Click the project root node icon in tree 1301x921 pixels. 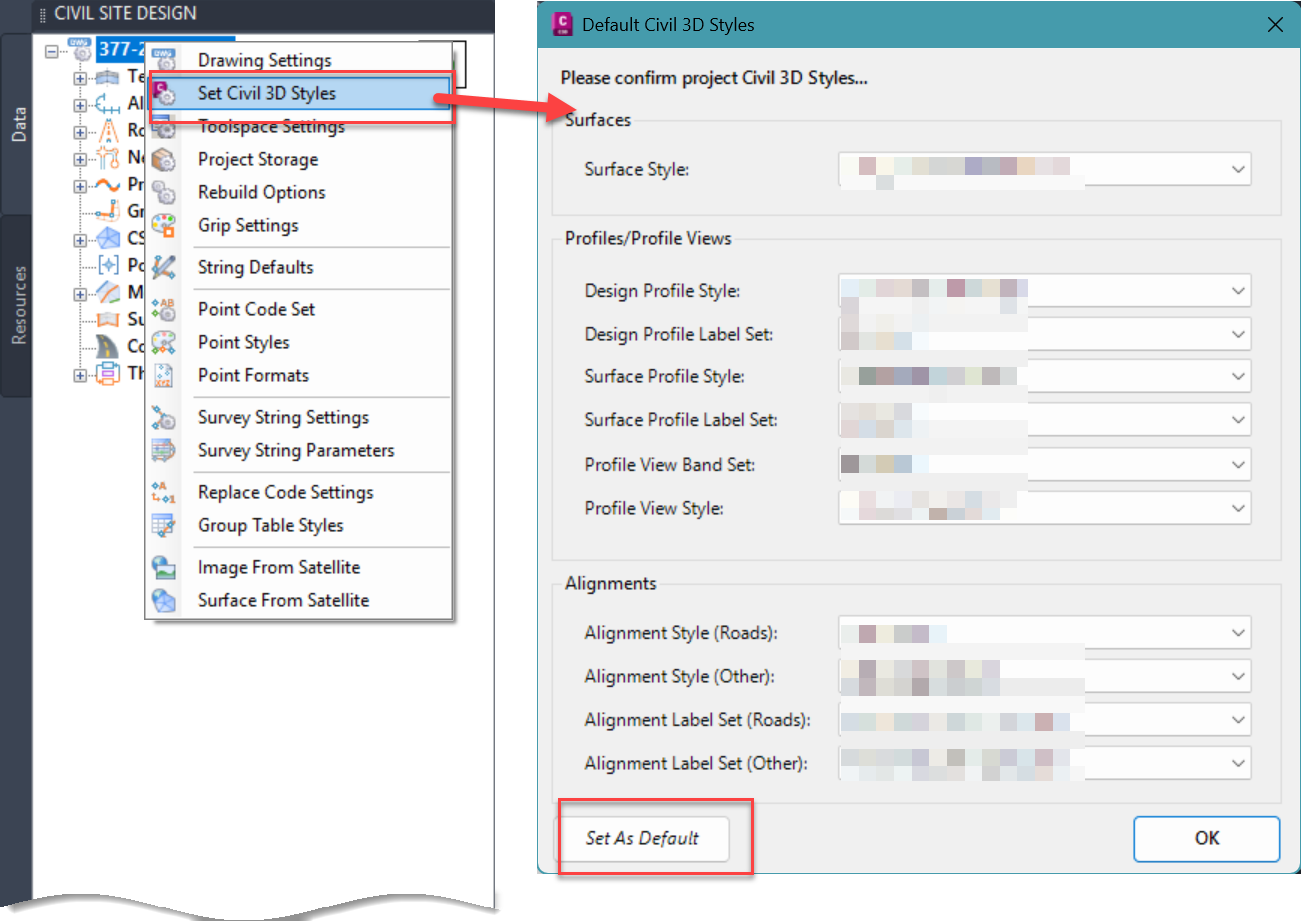pyautogui.click(x=80, y=49)
